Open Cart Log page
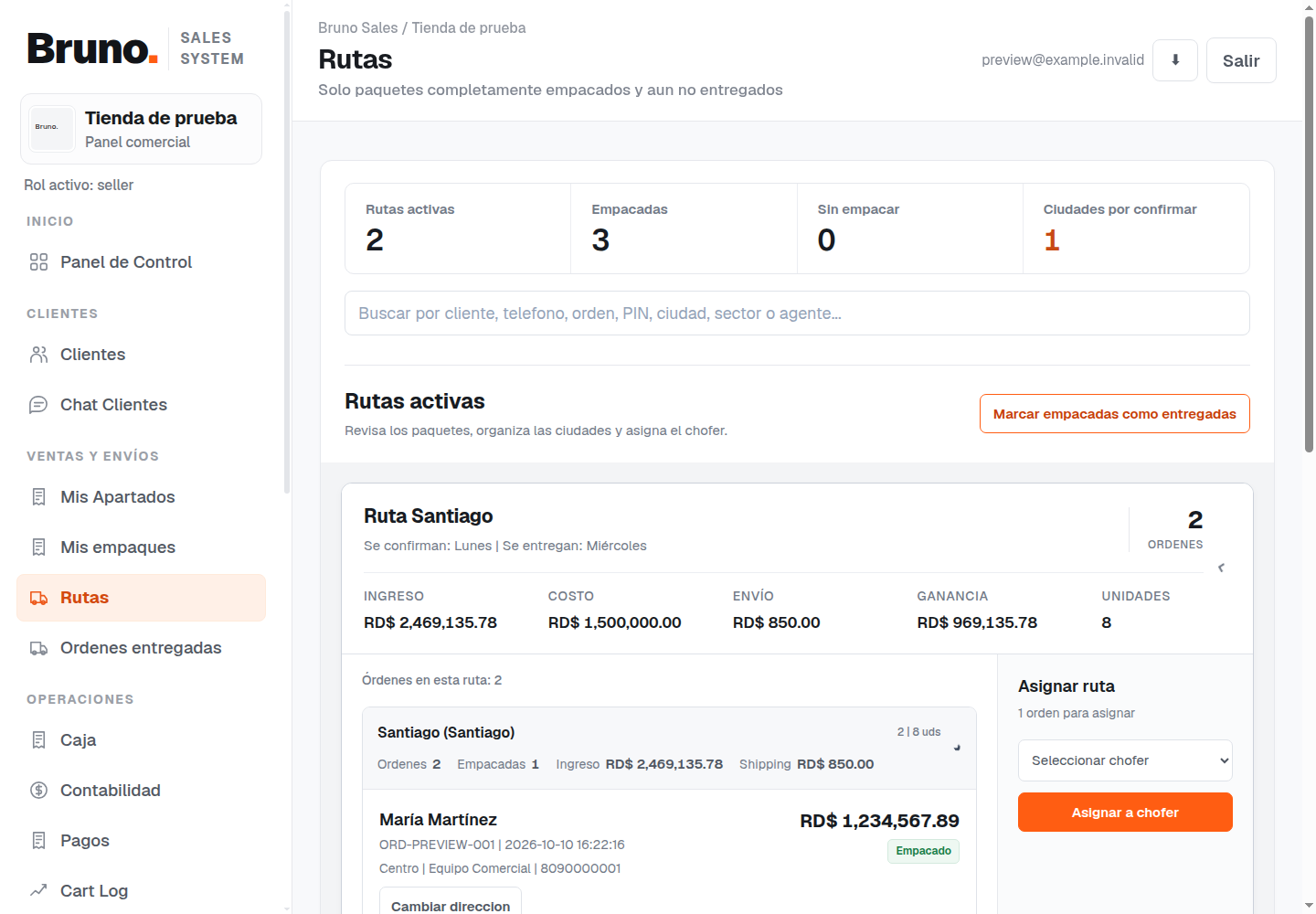The height and width of the screenshot is (914, 1316). 141,891
